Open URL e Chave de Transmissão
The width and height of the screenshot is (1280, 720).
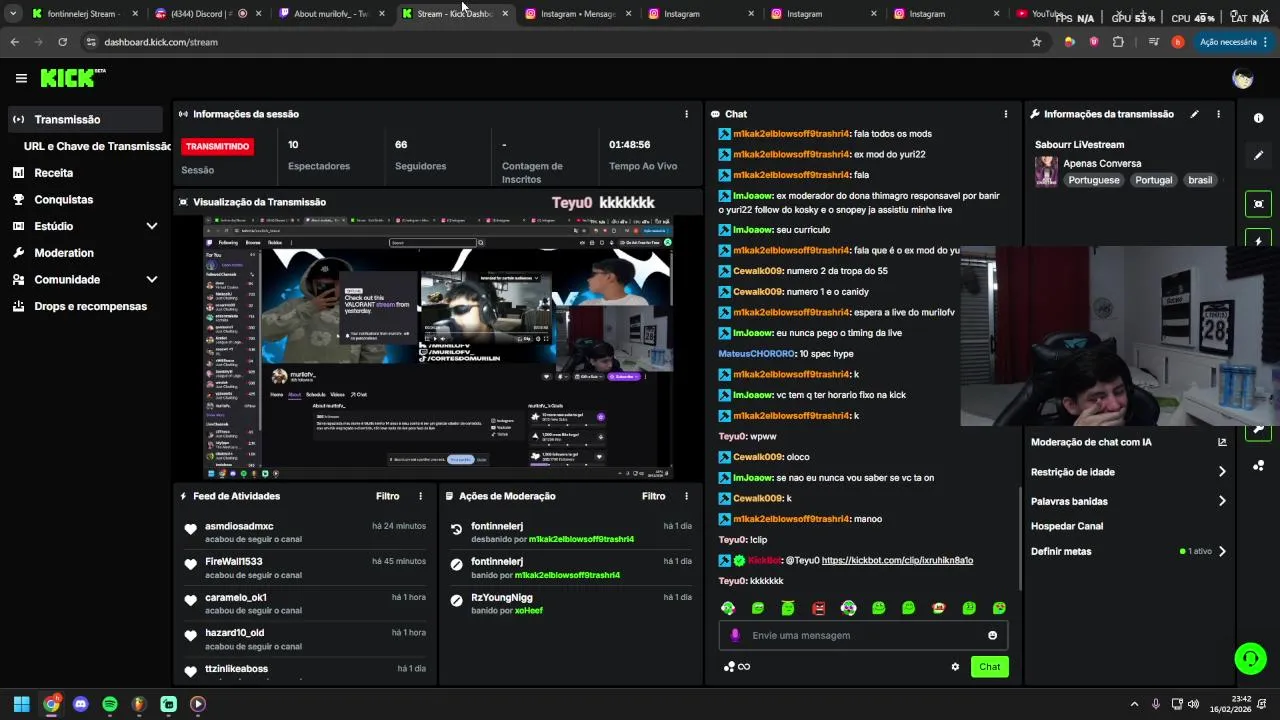[97, 146]
